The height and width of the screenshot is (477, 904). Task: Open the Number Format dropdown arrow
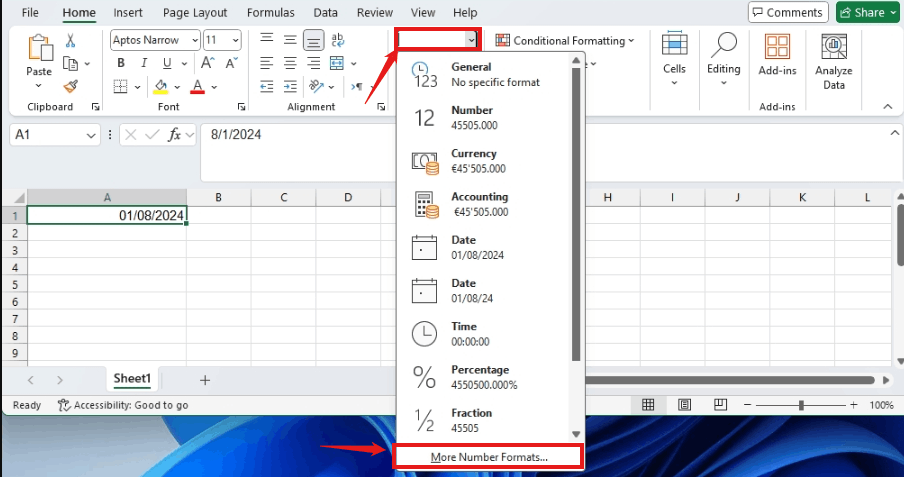(x=472, y=40)
